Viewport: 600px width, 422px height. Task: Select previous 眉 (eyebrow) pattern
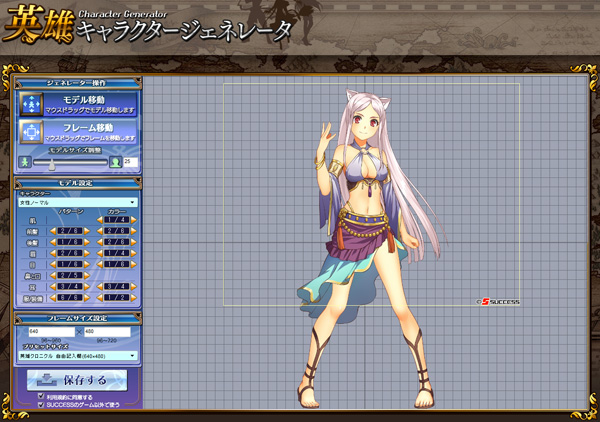(53, 253)
